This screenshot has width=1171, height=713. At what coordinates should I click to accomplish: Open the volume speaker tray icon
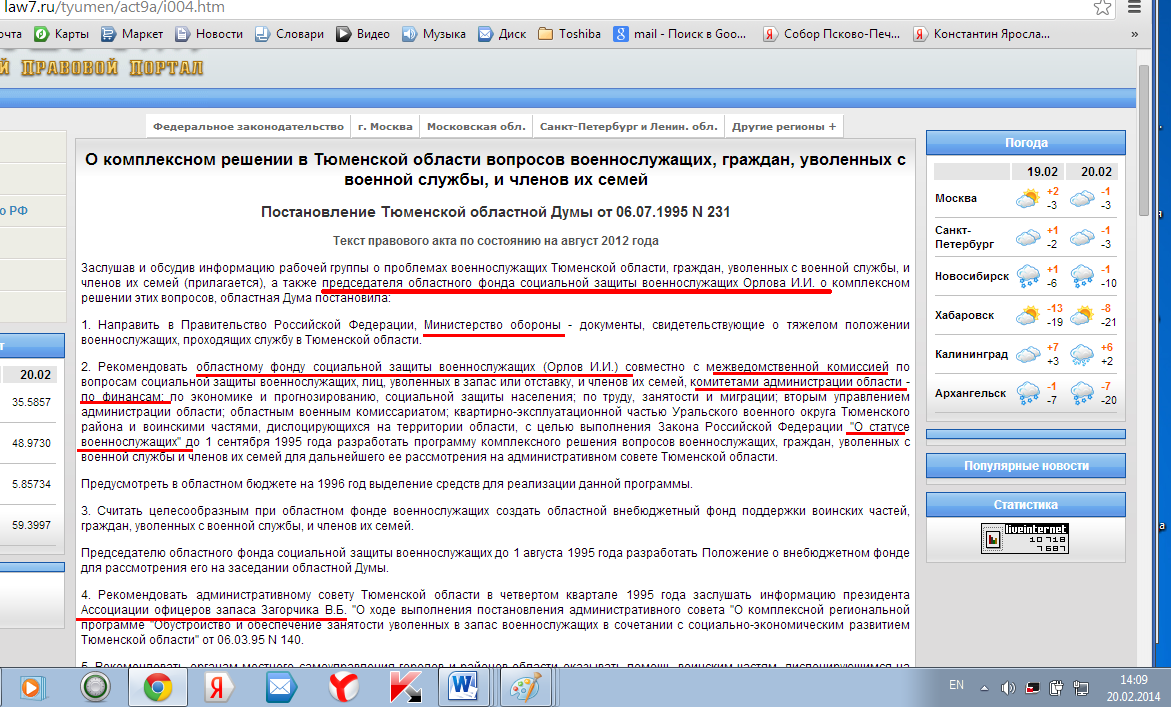pos(1008,688)
